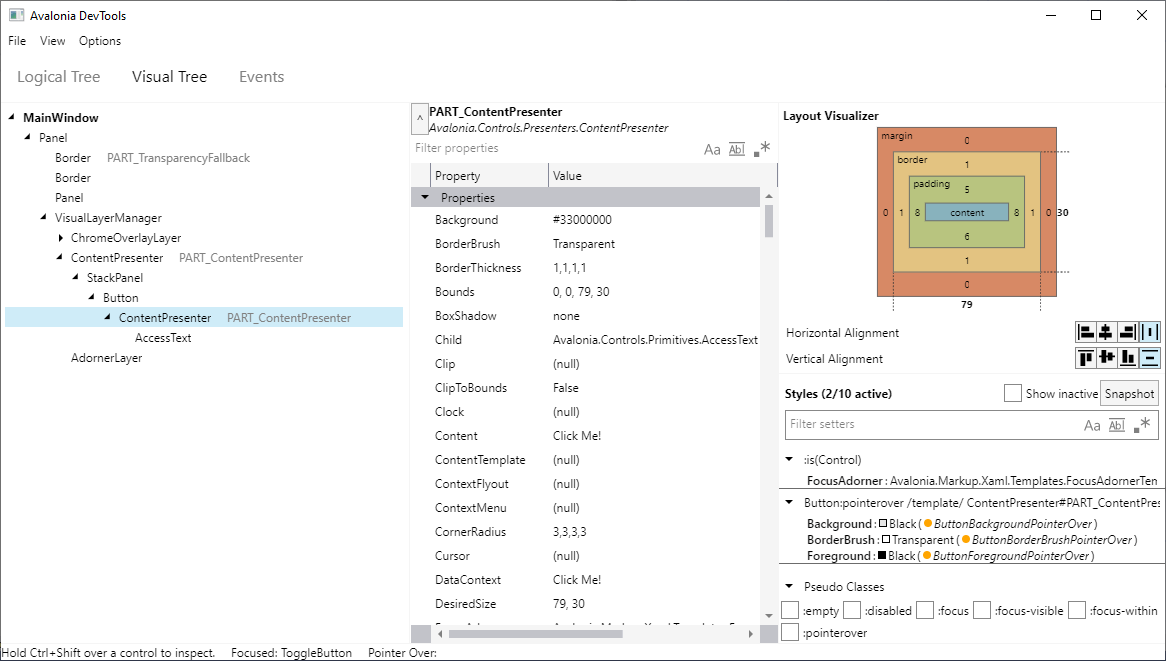Enable the Show inactive checkbox

point(1013,393)
